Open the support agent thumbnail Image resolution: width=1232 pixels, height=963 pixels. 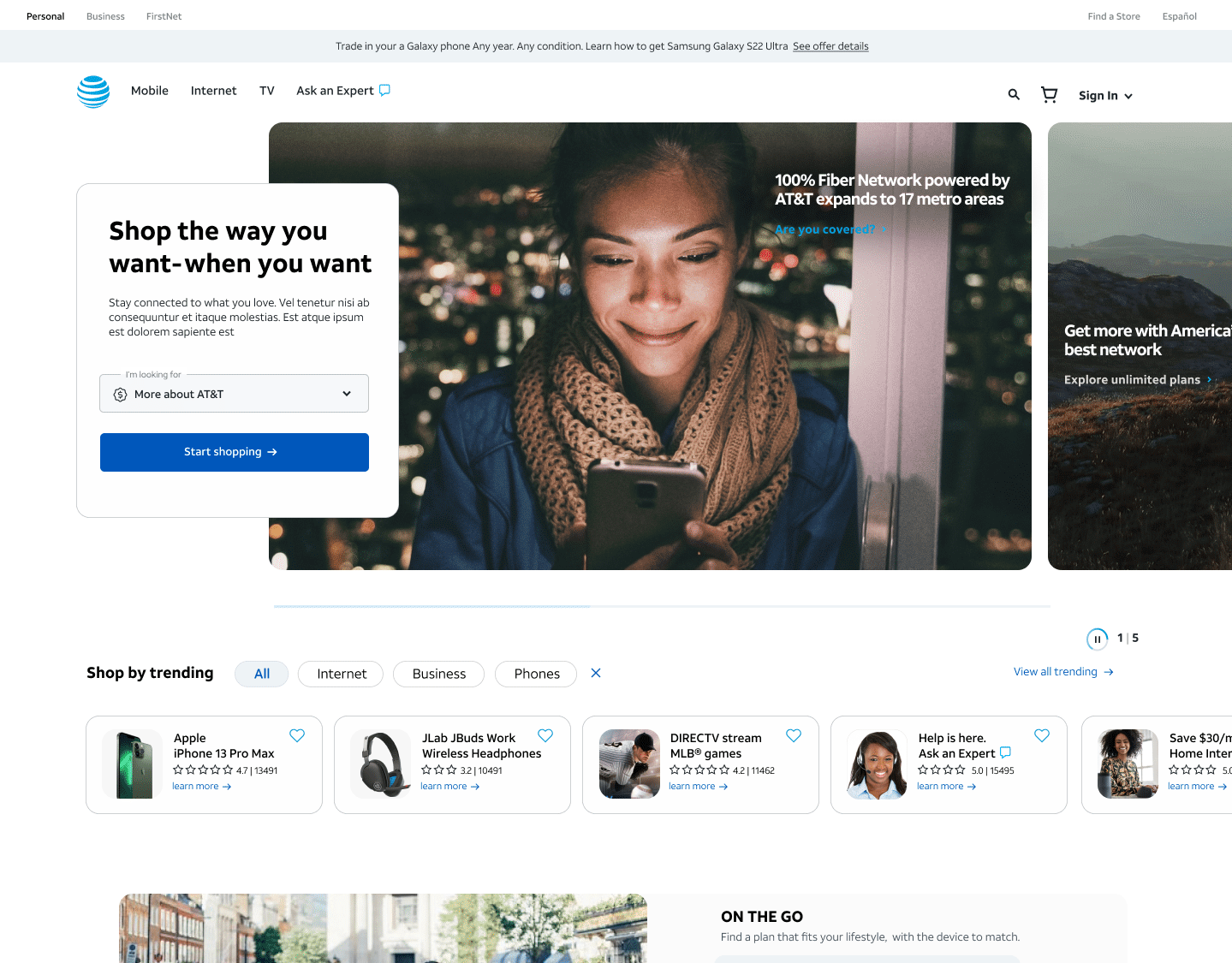[878, 764]
